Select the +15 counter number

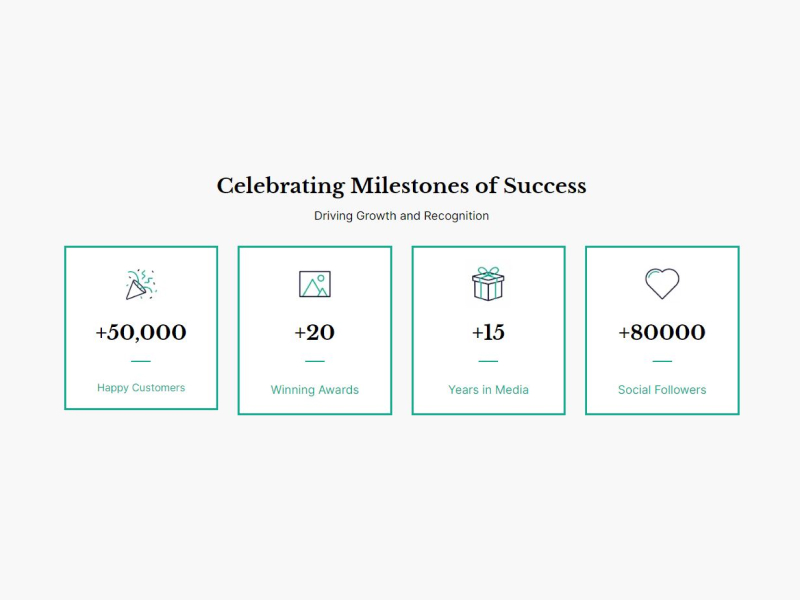coord(488,332)
